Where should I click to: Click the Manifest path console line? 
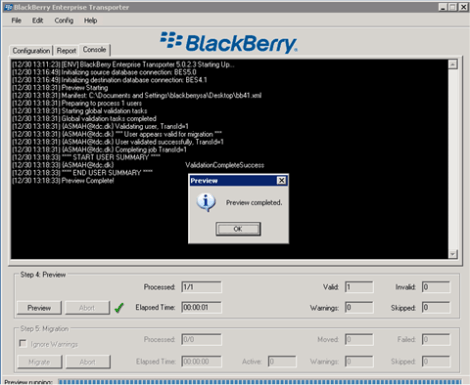tap(137, 96)
